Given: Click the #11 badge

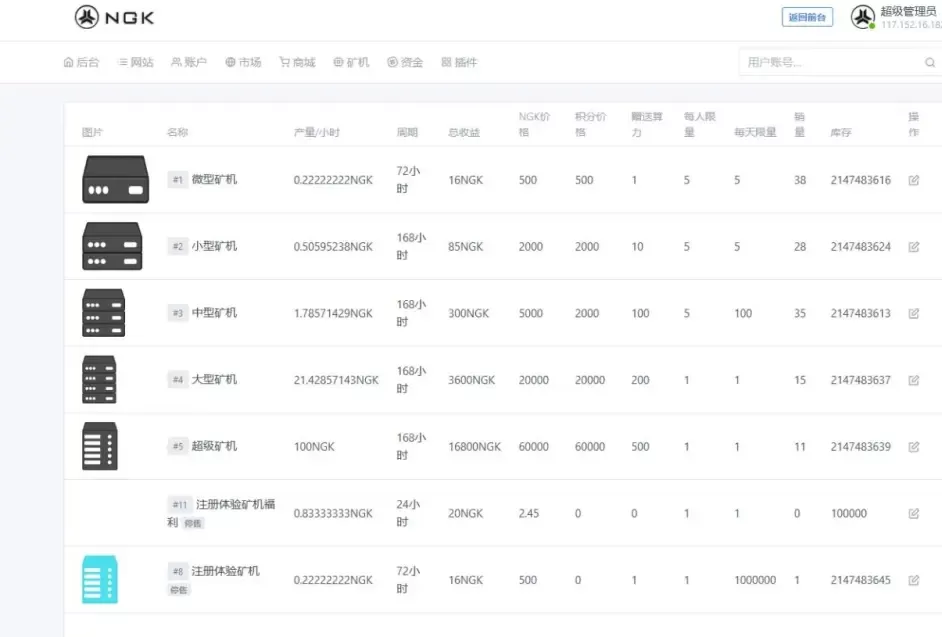Looking at the screenshot, I should coord(180,504).
